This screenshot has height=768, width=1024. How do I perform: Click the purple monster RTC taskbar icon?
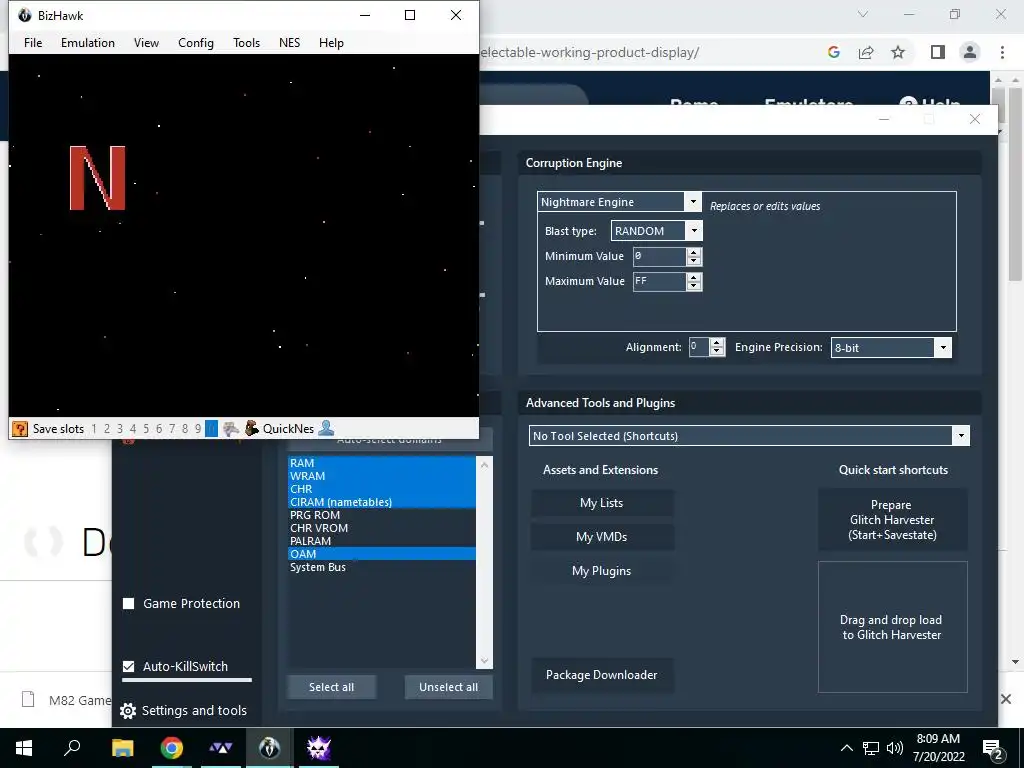click(319, 748)
